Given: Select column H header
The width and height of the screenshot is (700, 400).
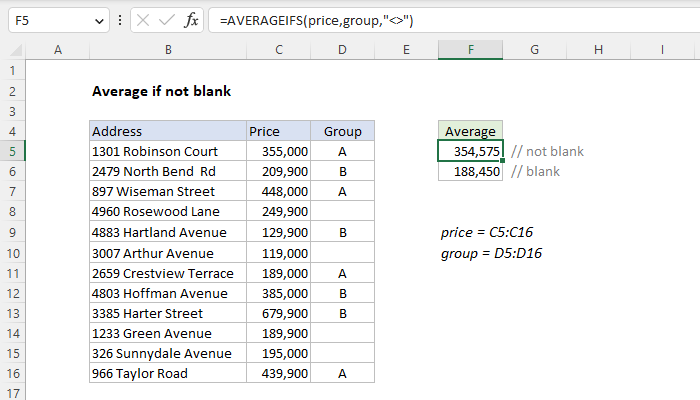Looking at the screenshot, I should [598, 50].
